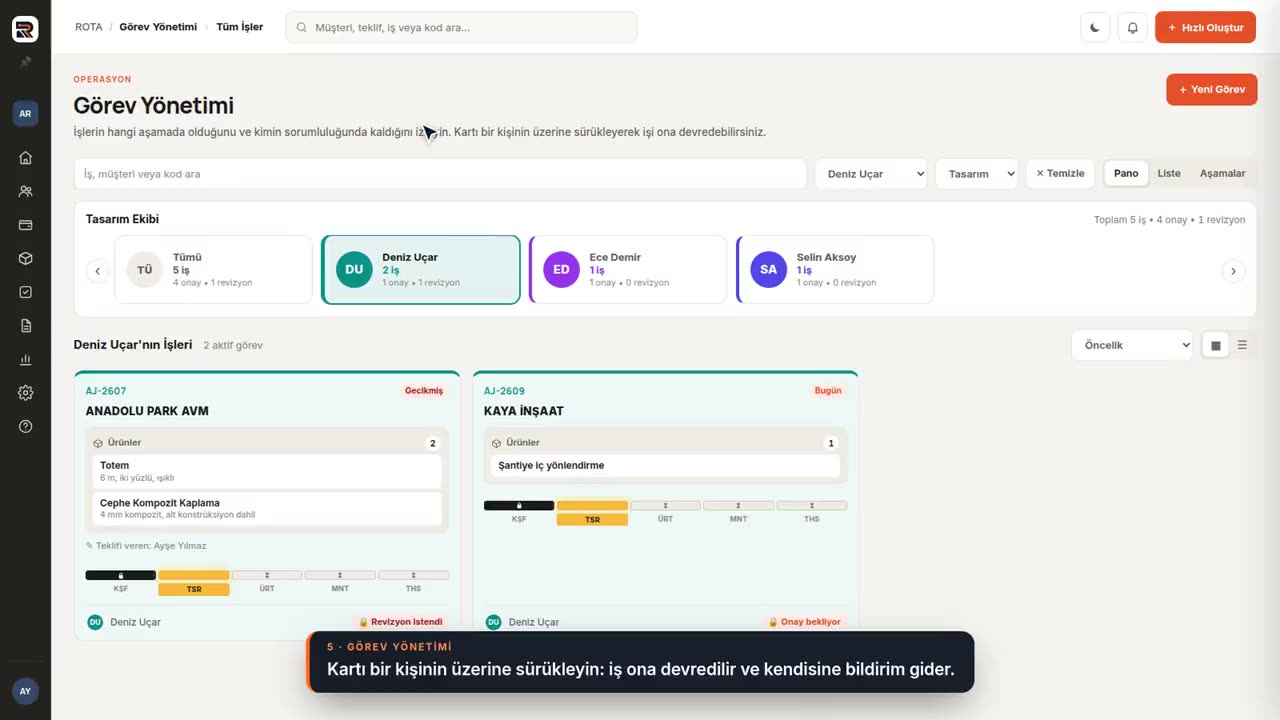Click the ROTA logo in sidebar

pos(25,29)
